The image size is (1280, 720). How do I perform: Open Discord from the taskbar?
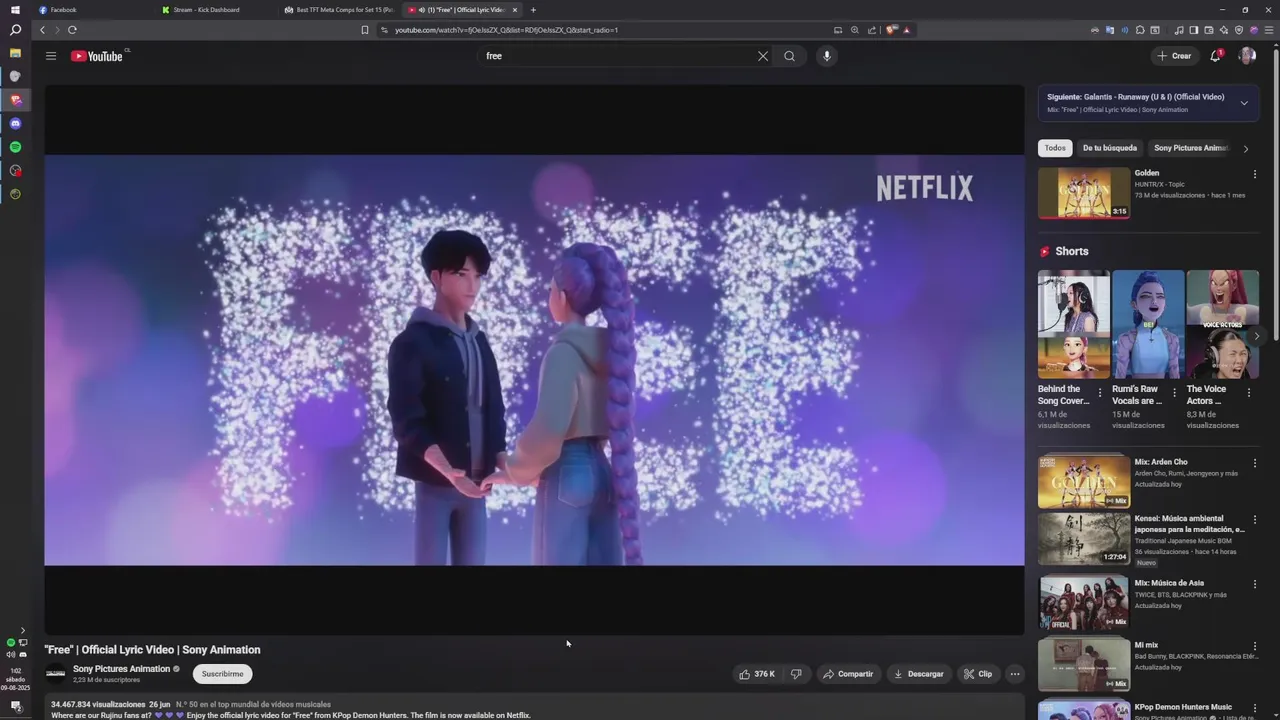[x=15, y=123]
